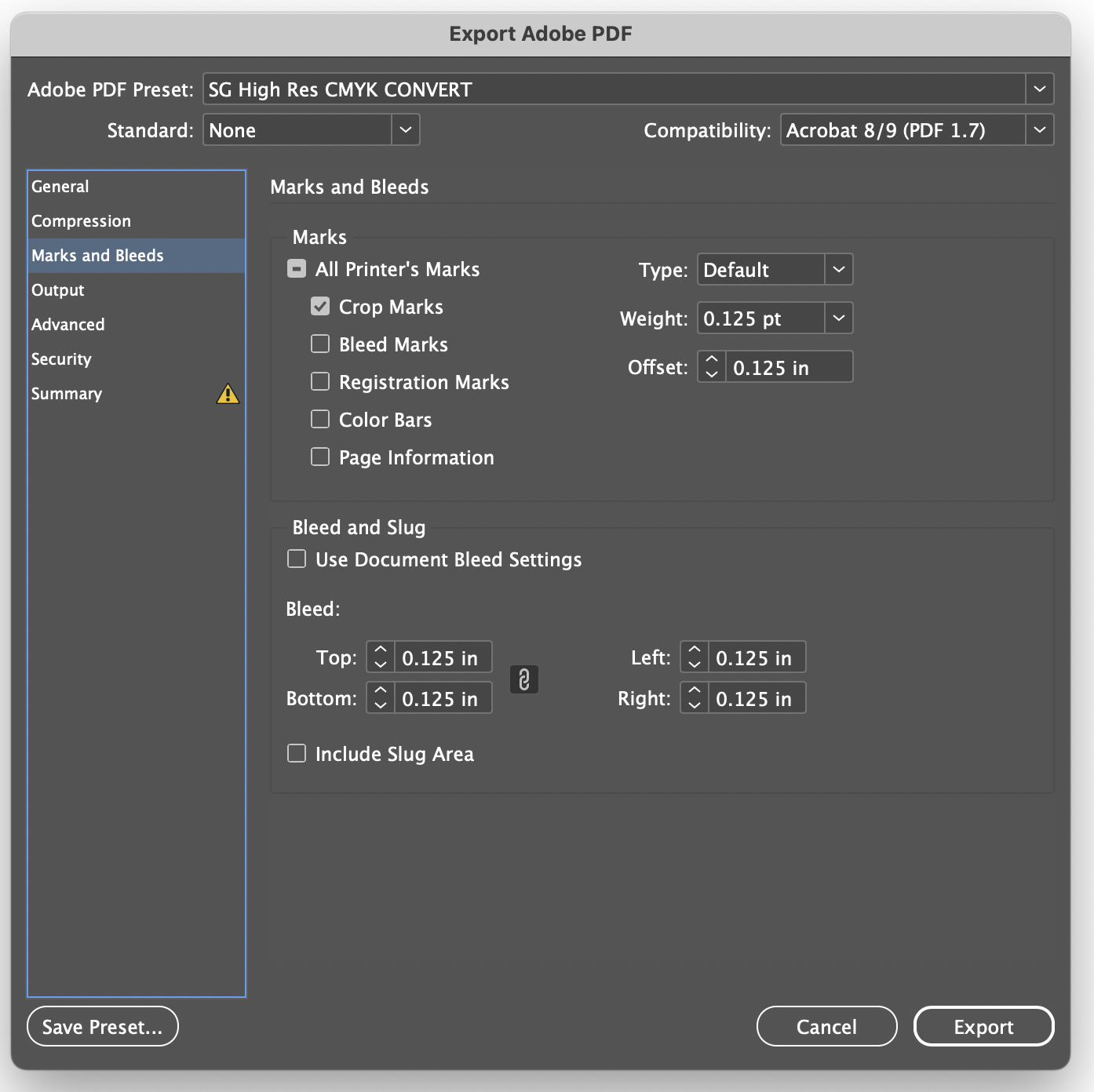Click the Summary warning triangle icon
Screen dimensions: 1094x1092
tap(228, 393)
